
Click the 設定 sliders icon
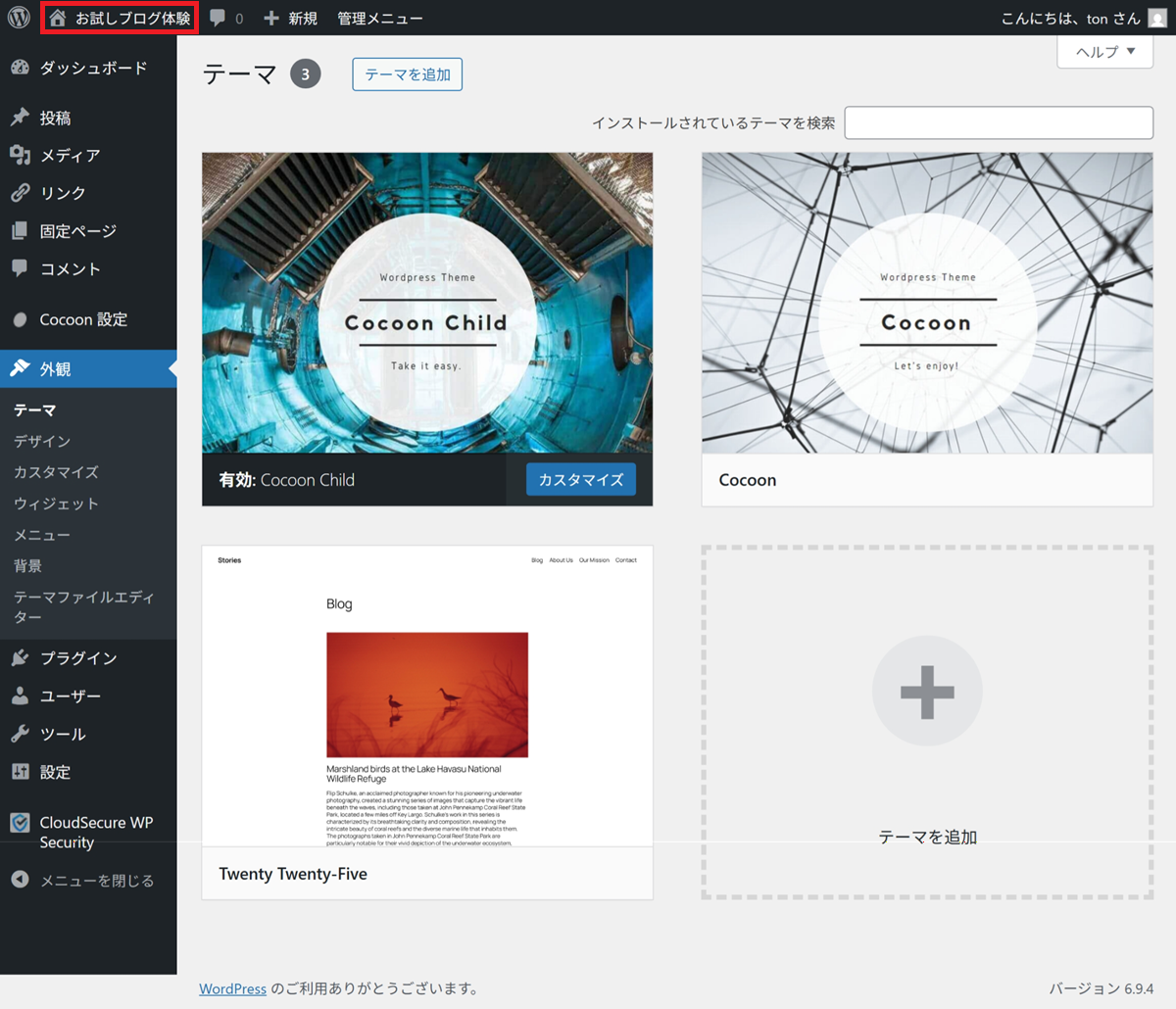click(x=20, y=772)
